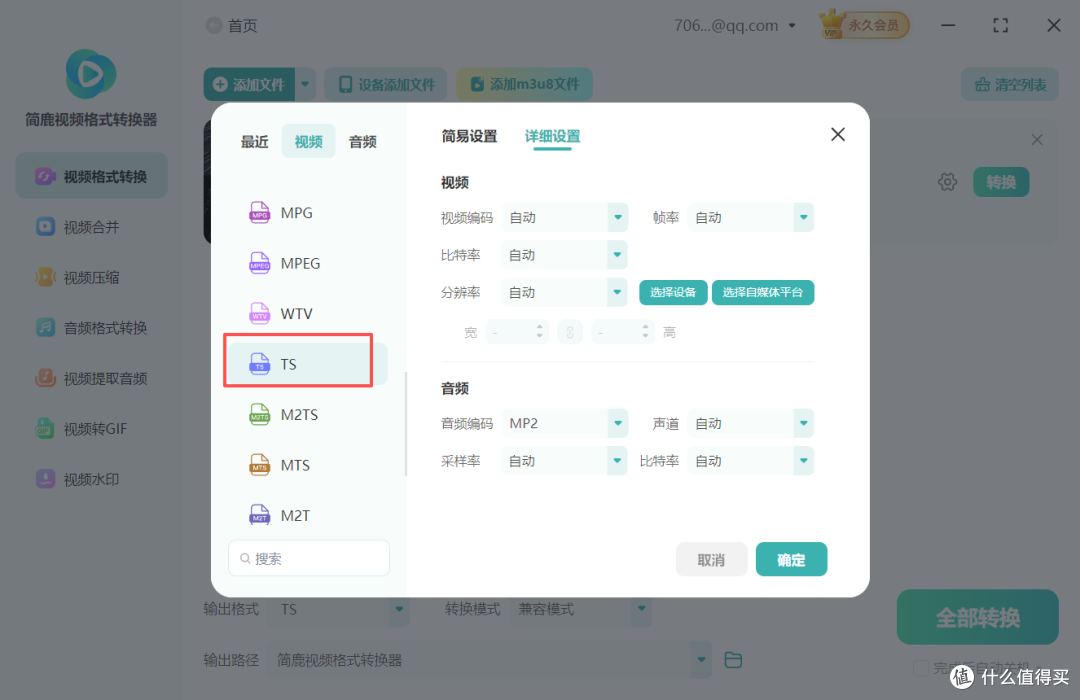This screenshot has height=700, width=1080.
Task: Toggle the 完成后自动关机 checkbox
Action: pyautogui.click(x=920, y=668)
